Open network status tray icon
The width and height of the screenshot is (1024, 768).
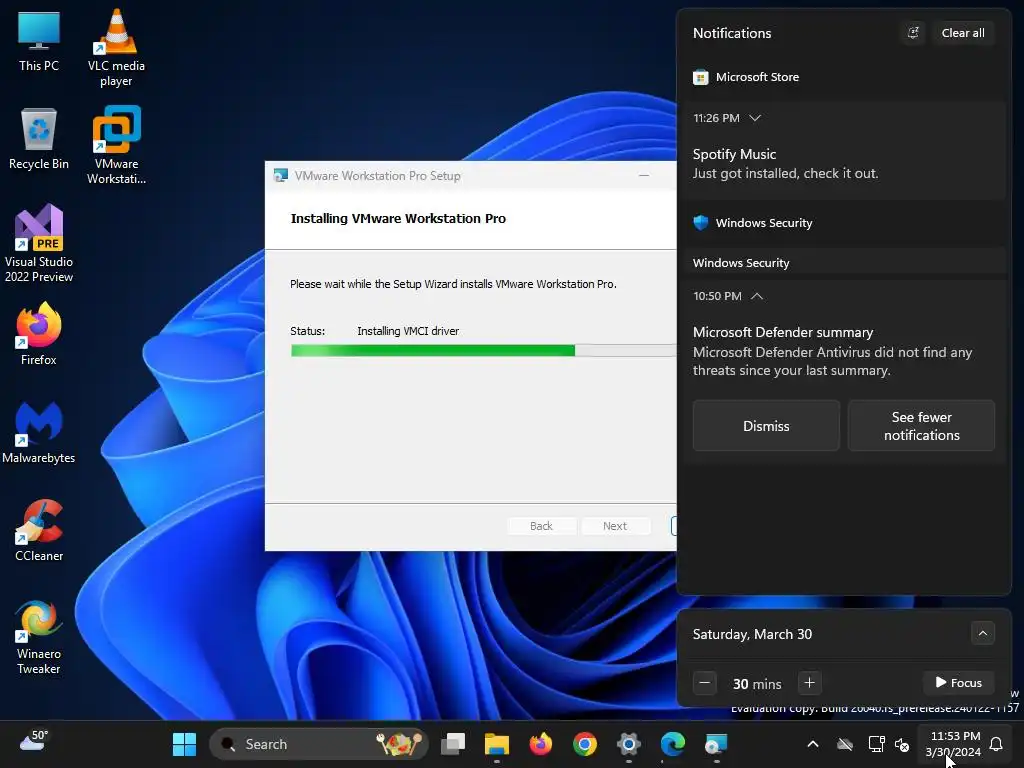(x=876, y=744)
